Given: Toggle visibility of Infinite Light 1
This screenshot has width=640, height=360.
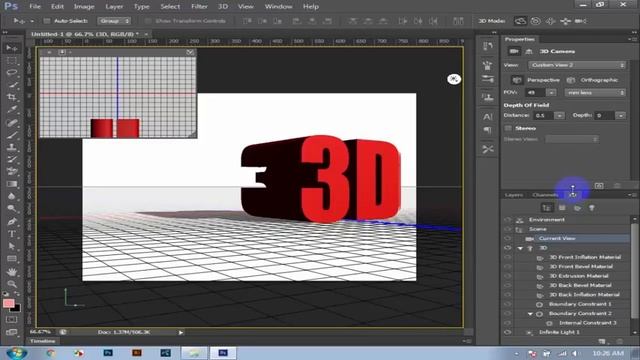Looking at the screenshot, I should coord(507,332).
